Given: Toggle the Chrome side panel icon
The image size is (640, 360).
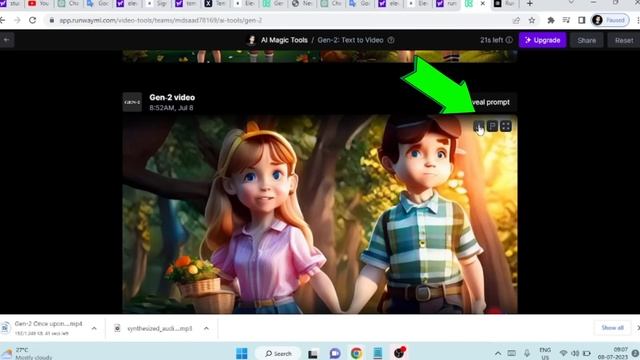Looking at the screenshot, I should (582, 20).
